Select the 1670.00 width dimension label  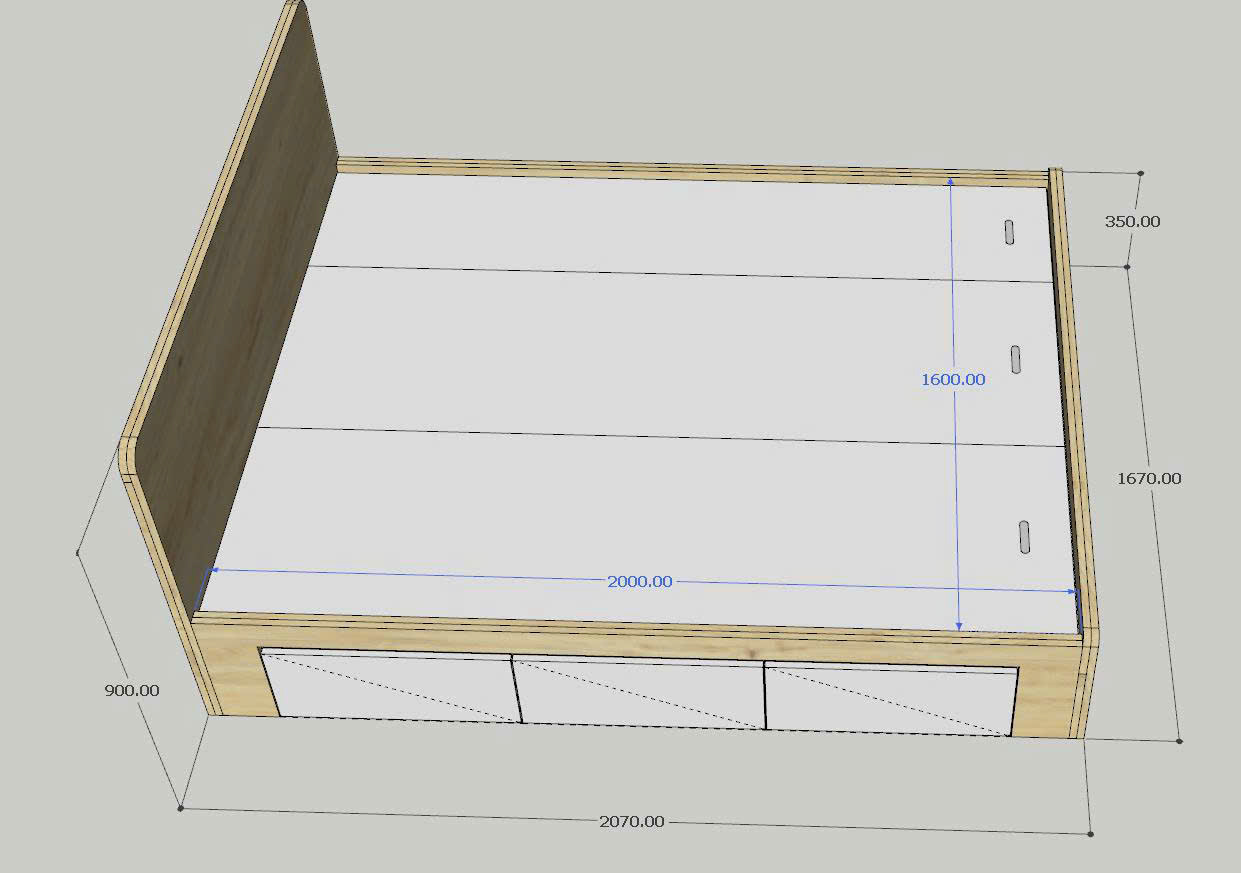[1148, 478]
